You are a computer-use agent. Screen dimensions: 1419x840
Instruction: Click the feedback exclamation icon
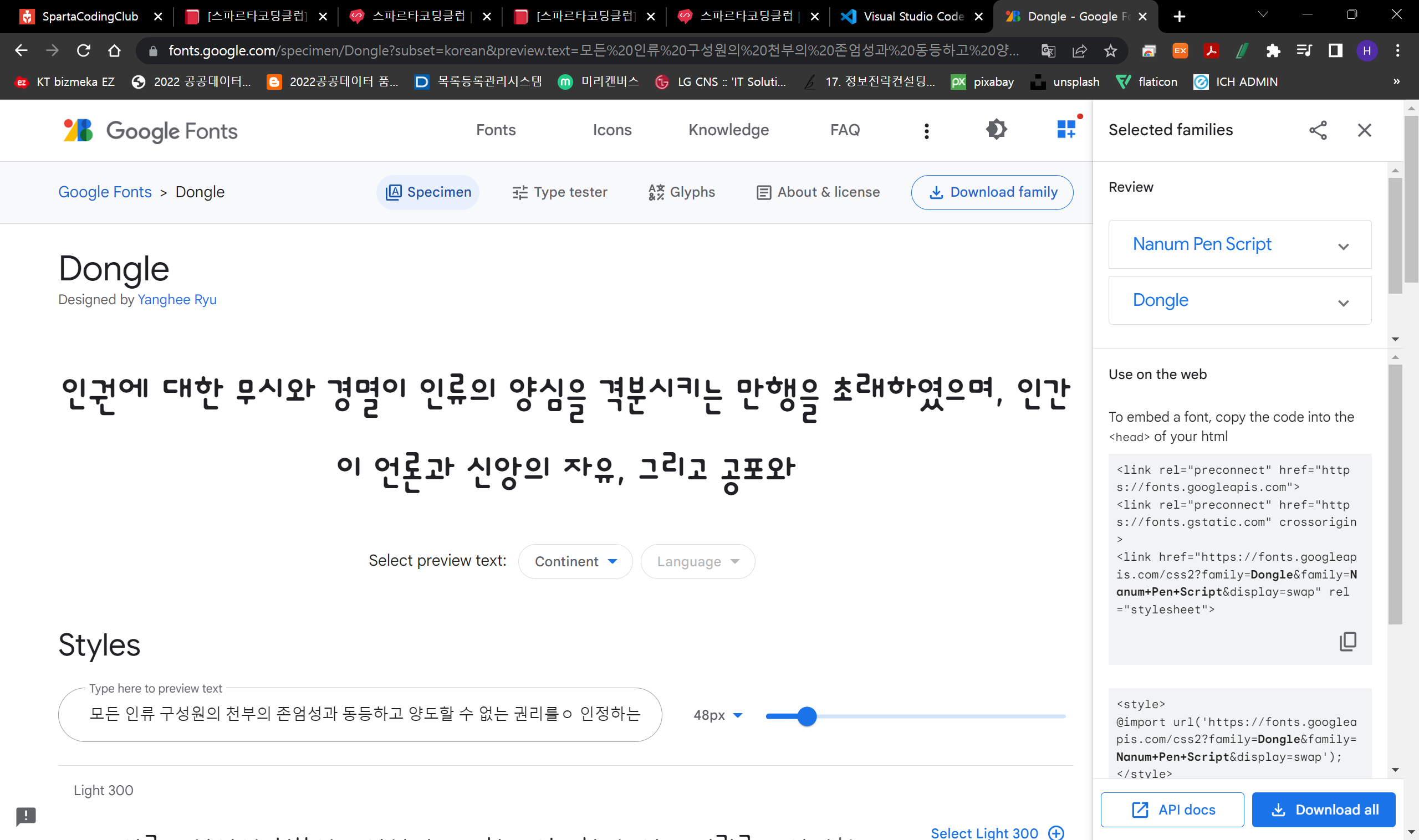tap(26, 816)
